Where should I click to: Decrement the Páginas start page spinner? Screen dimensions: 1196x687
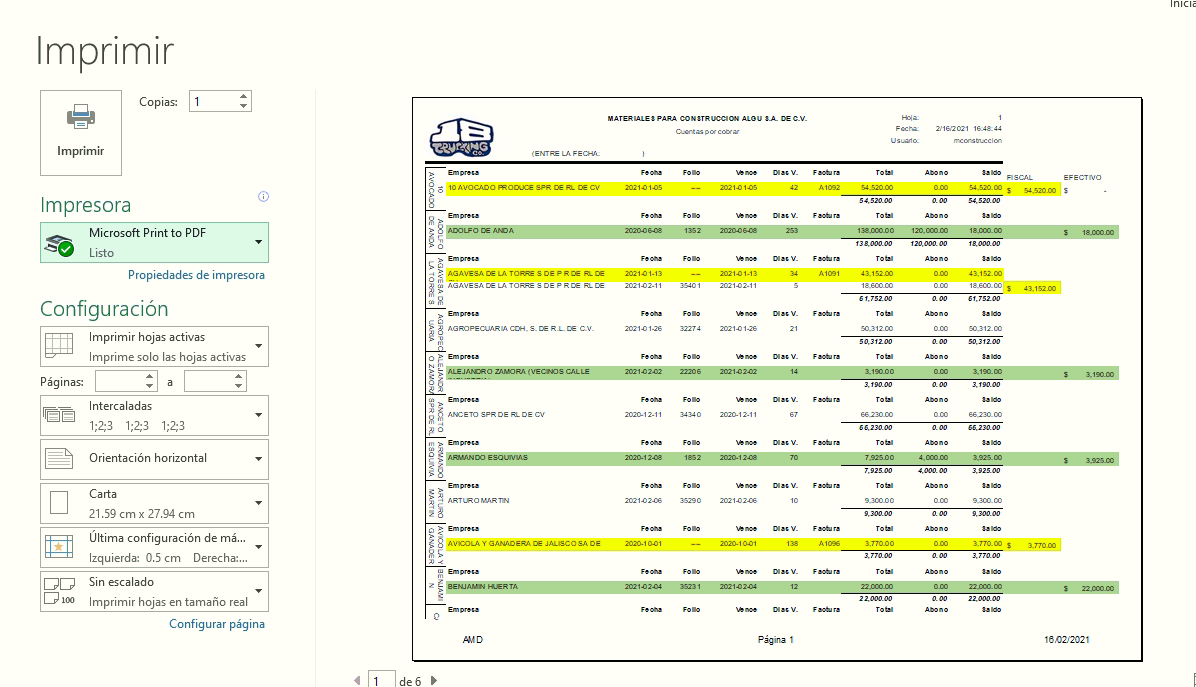tap(150, 386)
